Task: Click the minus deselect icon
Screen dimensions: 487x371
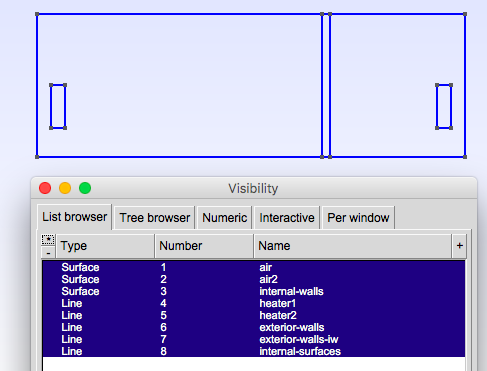Action: (48, 253)
